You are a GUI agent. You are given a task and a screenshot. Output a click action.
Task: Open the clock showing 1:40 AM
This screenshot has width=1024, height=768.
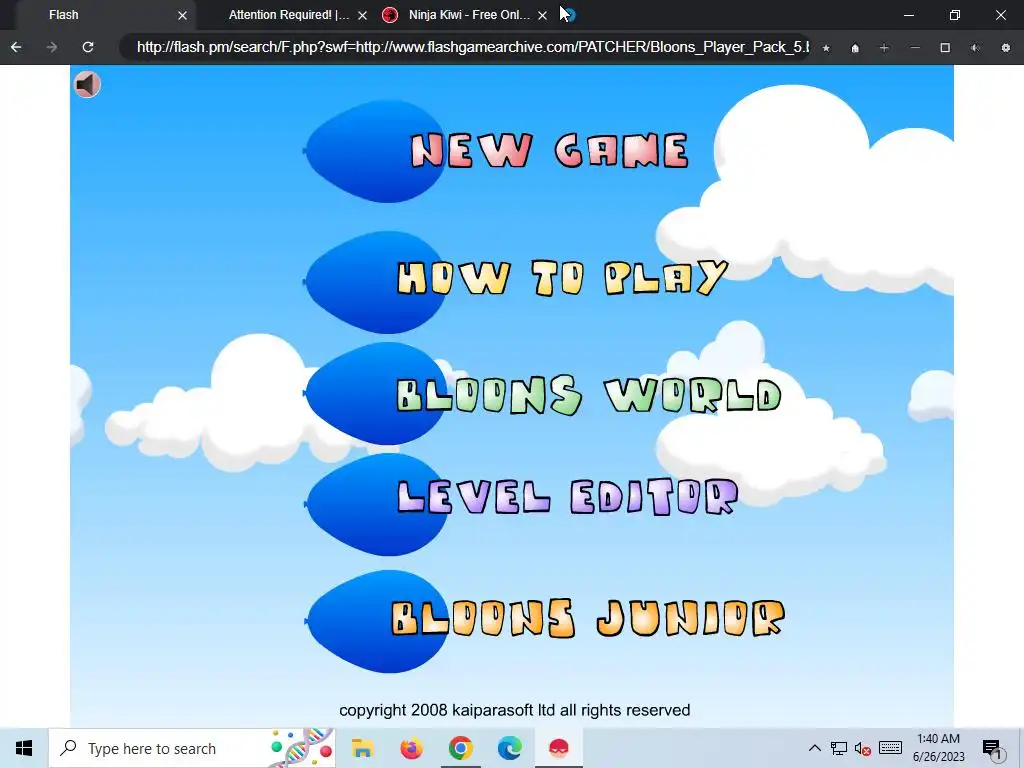tap(938, 748)
